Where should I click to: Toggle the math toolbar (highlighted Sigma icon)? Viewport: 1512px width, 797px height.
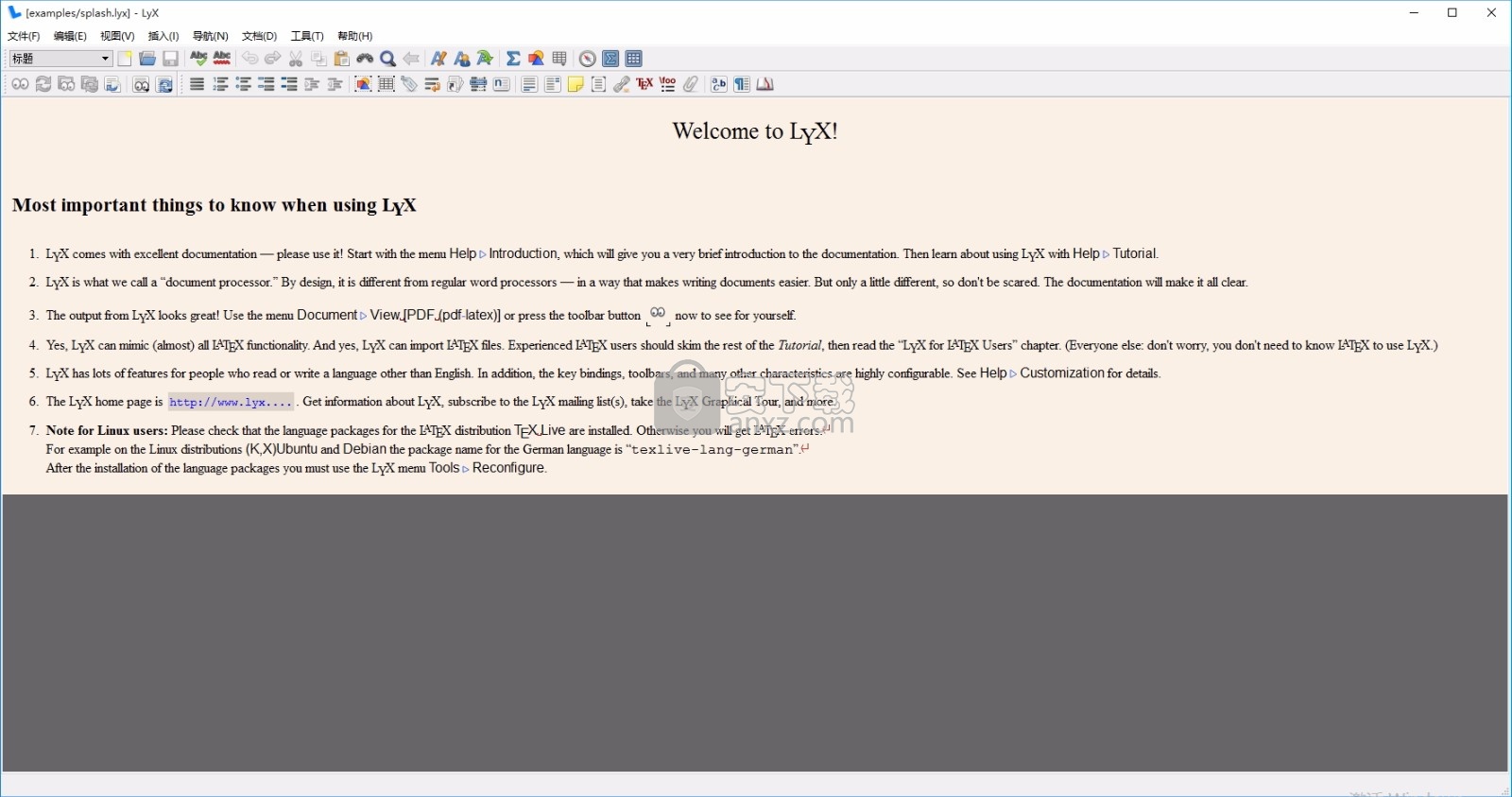(x=610, y=59)
